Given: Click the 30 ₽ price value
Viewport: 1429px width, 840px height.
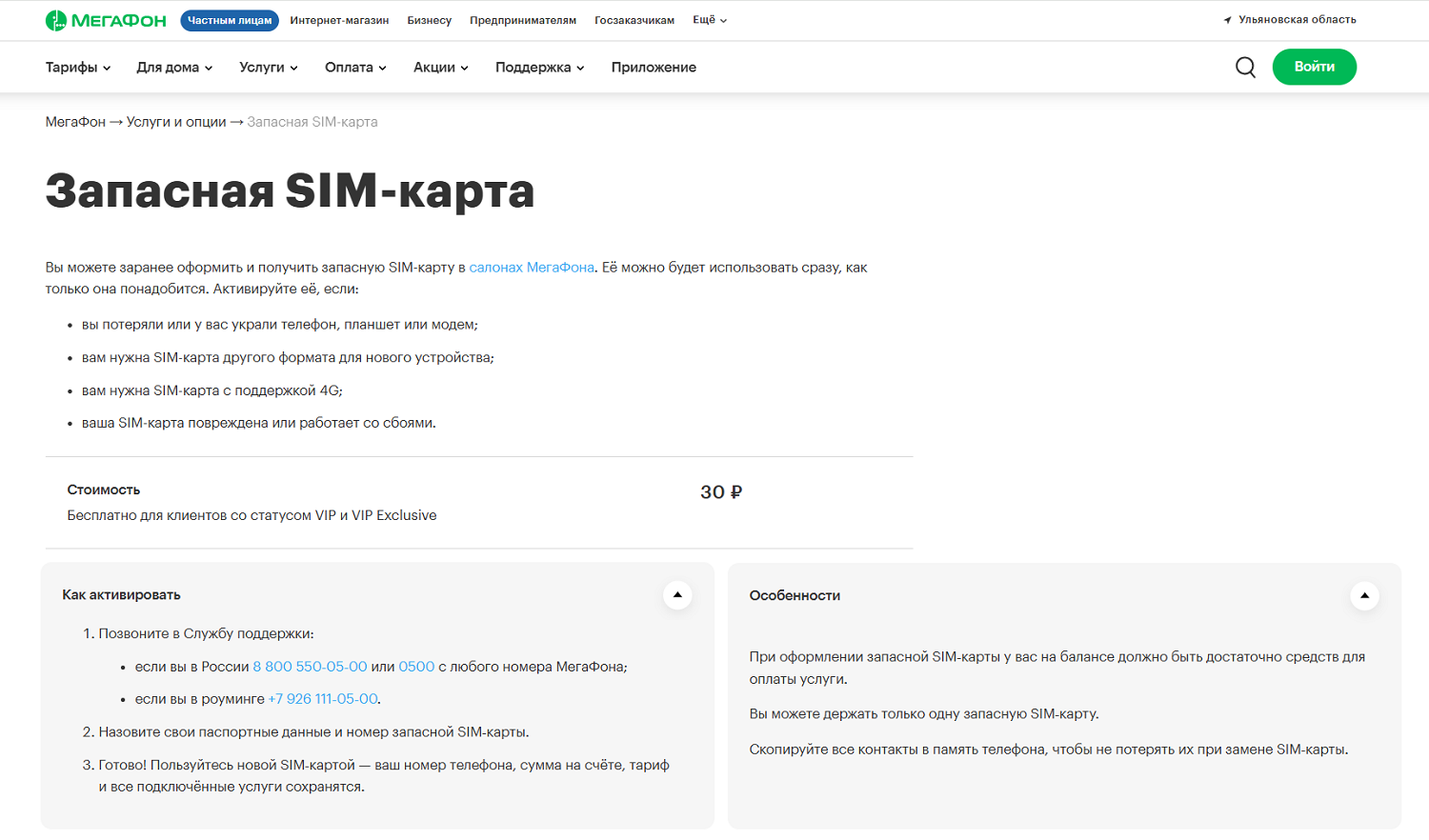Looking at the screenshot, I should coord(721,492).
